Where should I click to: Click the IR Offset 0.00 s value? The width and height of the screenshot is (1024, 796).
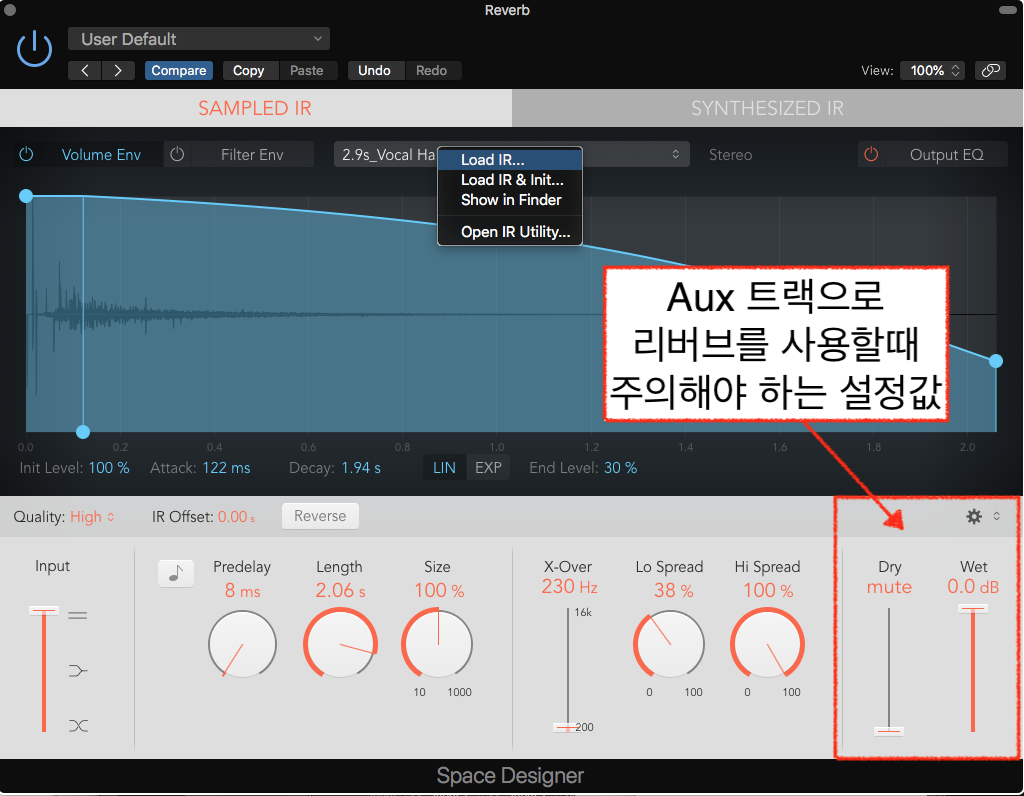(x=236, y=517)
